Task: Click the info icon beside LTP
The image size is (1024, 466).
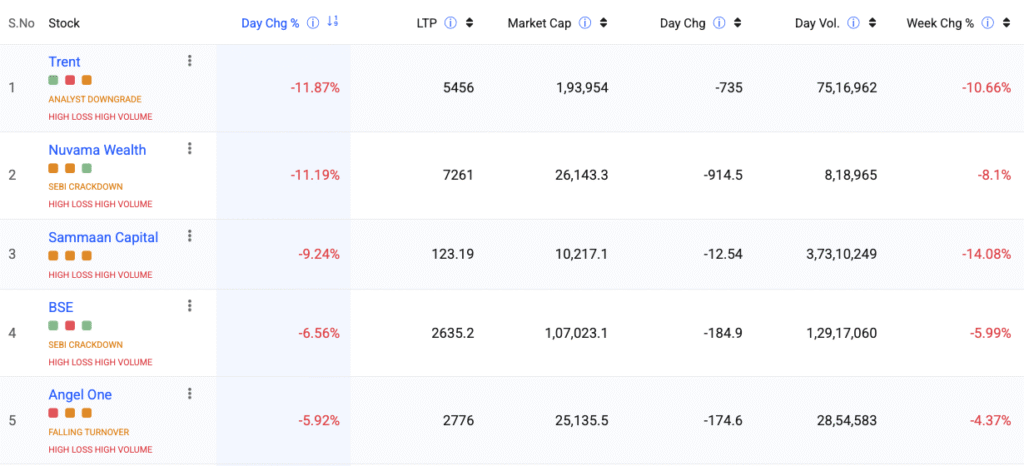Action: (x=450, y=23)
